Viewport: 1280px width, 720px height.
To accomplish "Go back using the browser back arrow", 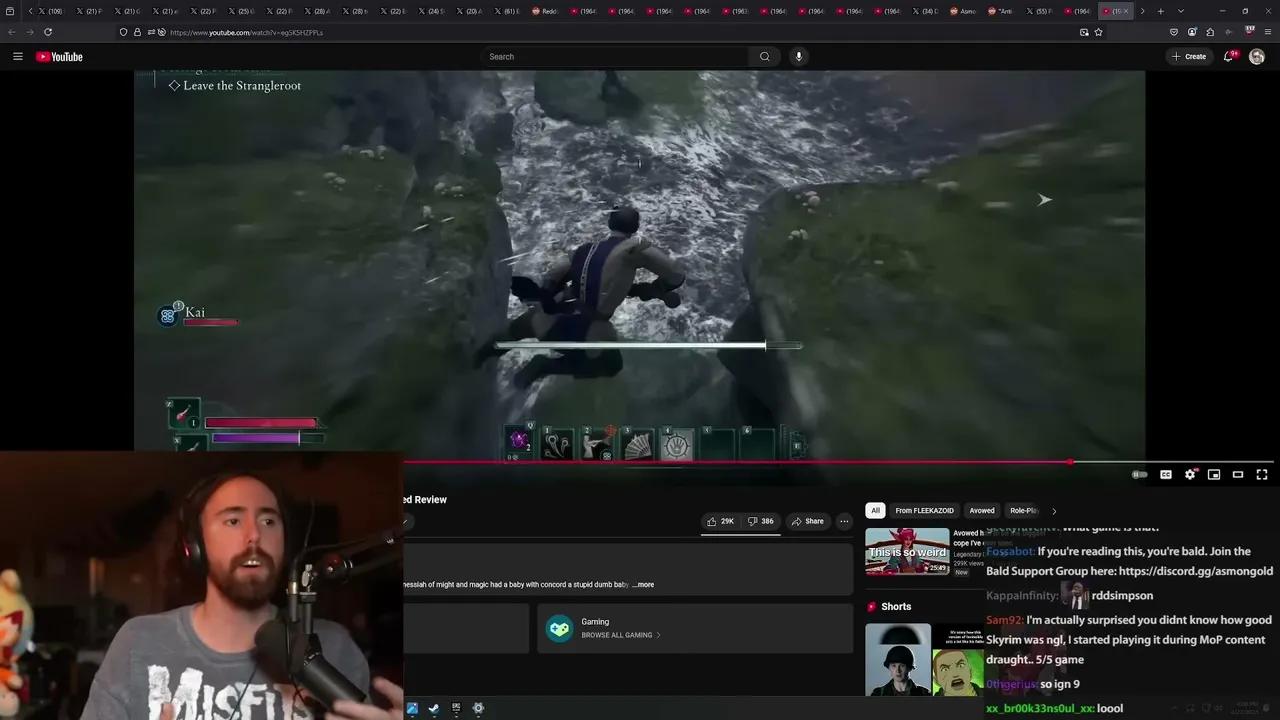I will tap(12, 32).
